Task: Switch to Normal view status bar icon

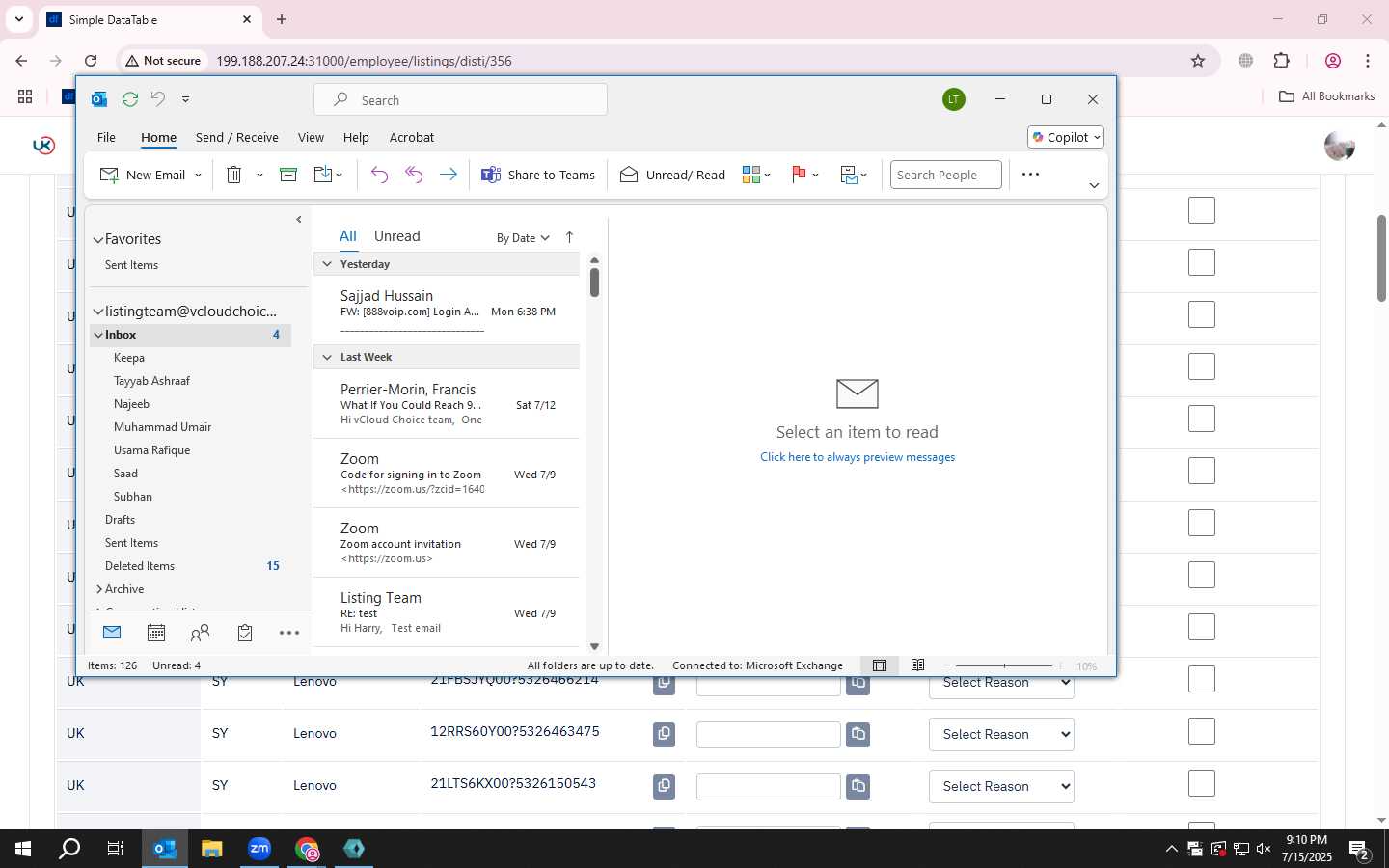Action: click(880, 665)
